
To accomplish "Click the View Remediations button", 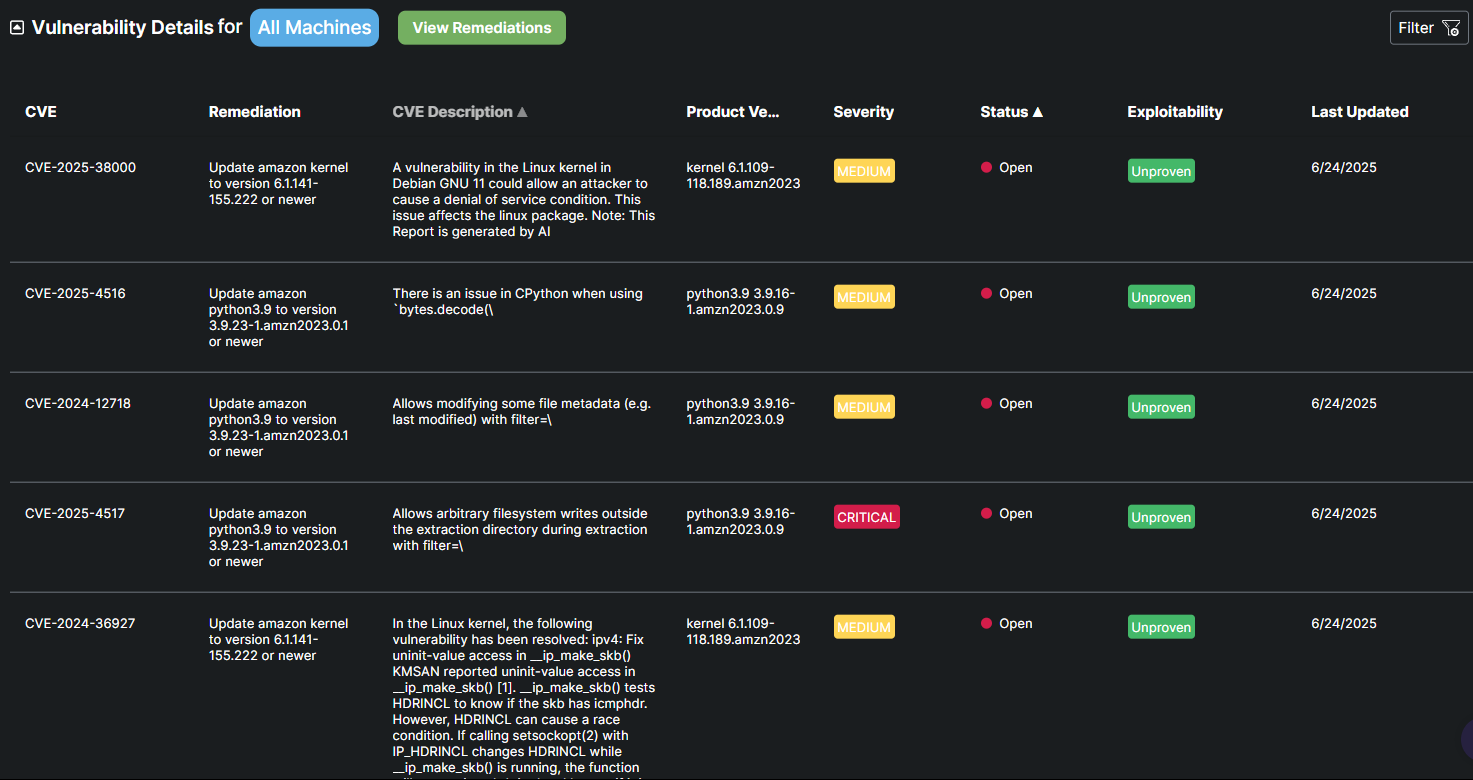I will (482, 28).
